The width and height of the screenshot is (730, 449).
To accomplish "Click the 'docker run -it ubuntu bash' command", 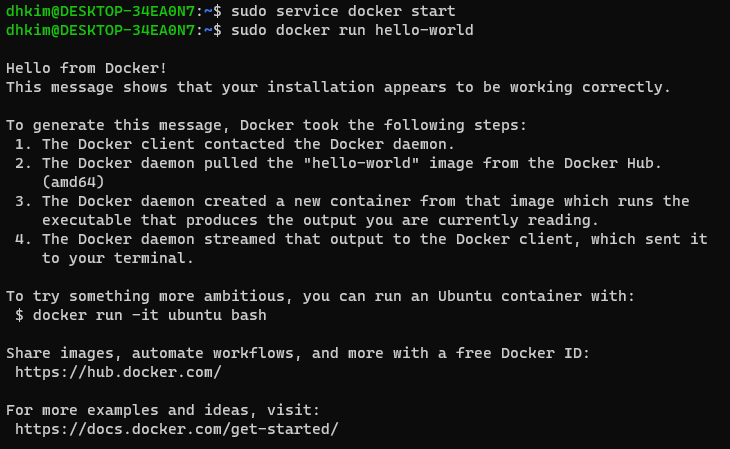I will 149,315.
